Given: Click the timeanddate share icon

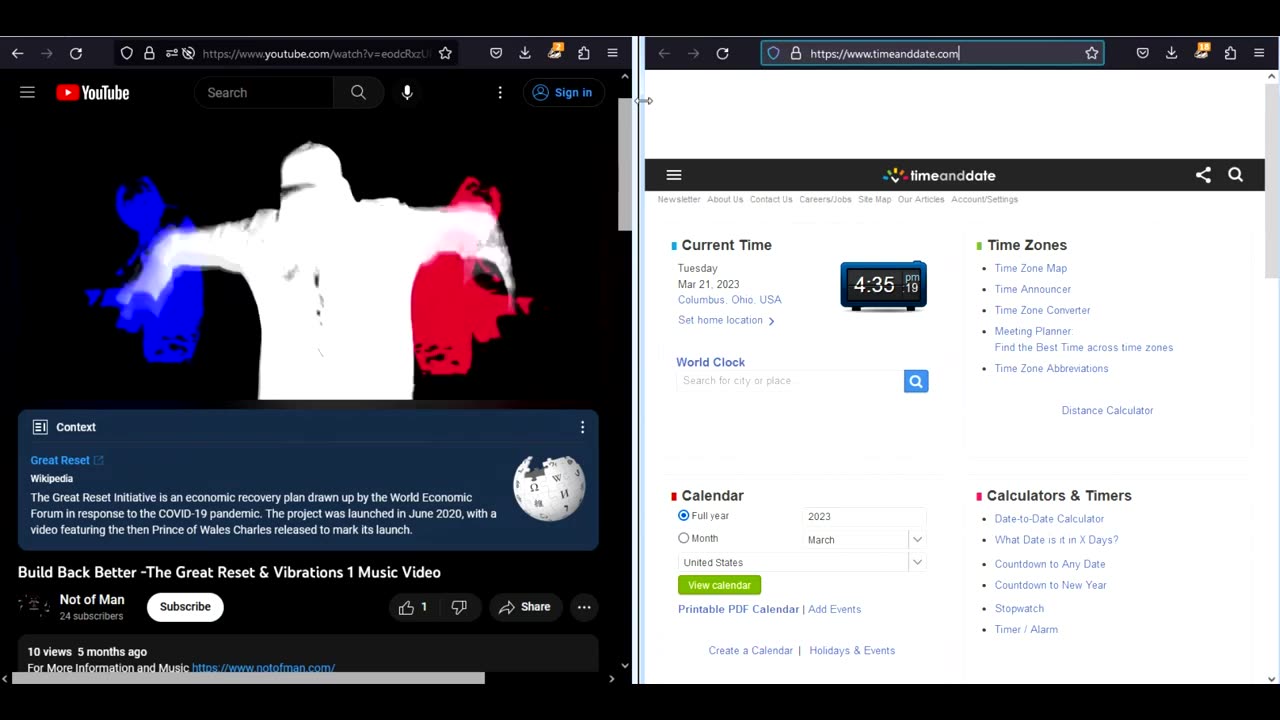Looking at the screenshot, I should [x=1203, y=175].
